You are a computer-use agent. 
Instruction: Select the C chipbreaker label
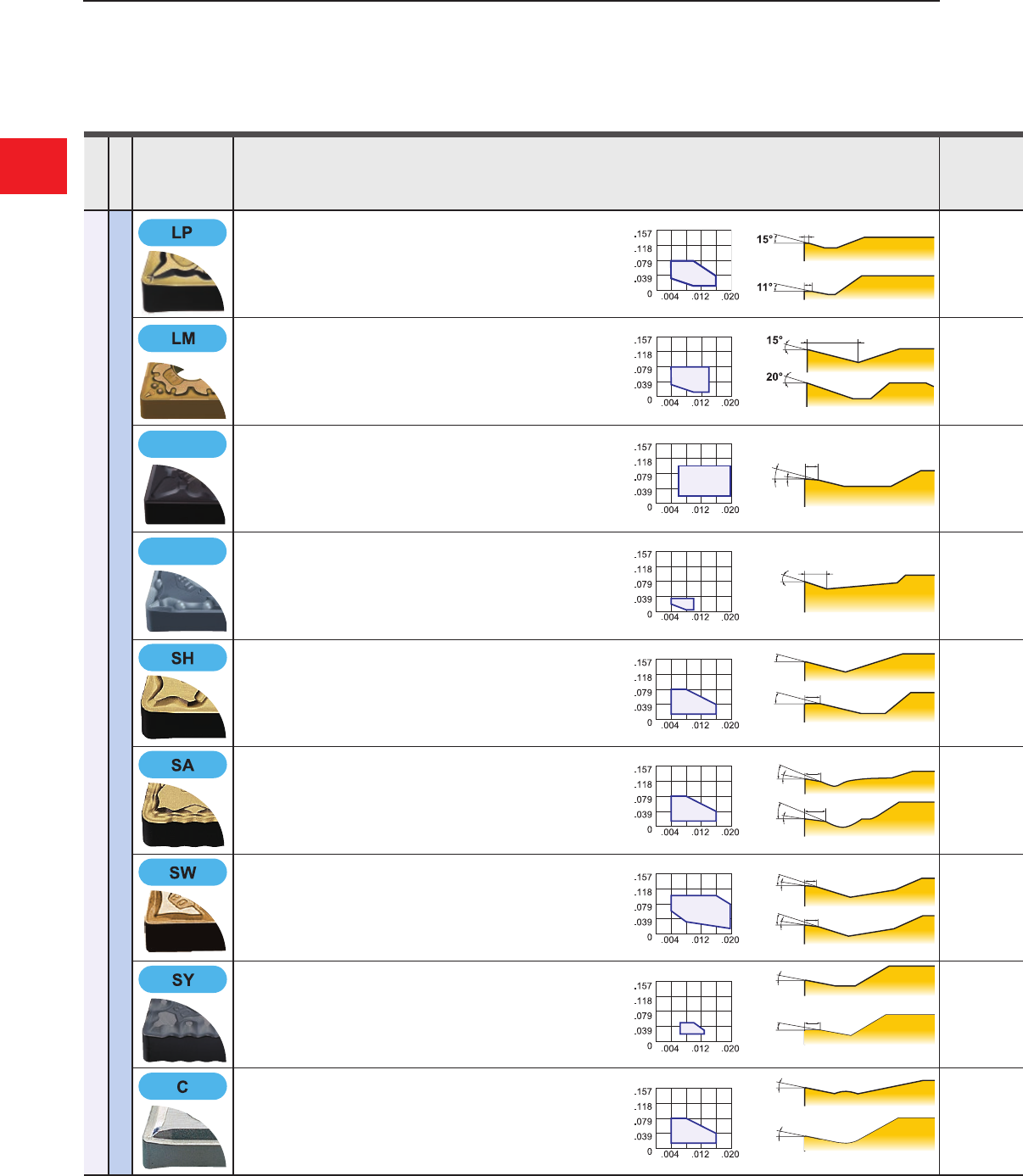click(182, 1086)
